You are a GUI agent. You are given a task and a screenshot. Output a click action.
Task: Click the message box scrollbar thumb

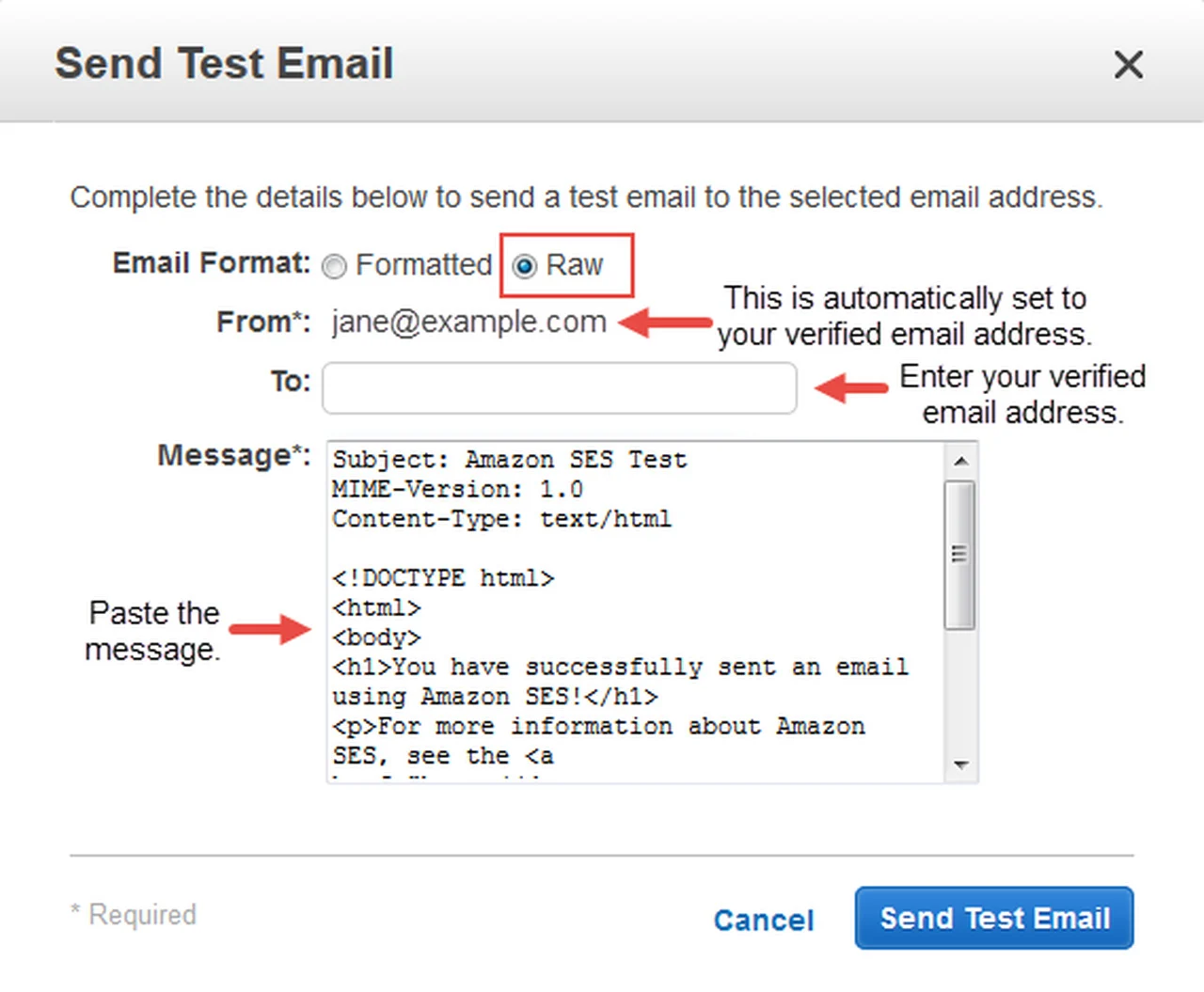pyautogui.click(x=959, y=554)
